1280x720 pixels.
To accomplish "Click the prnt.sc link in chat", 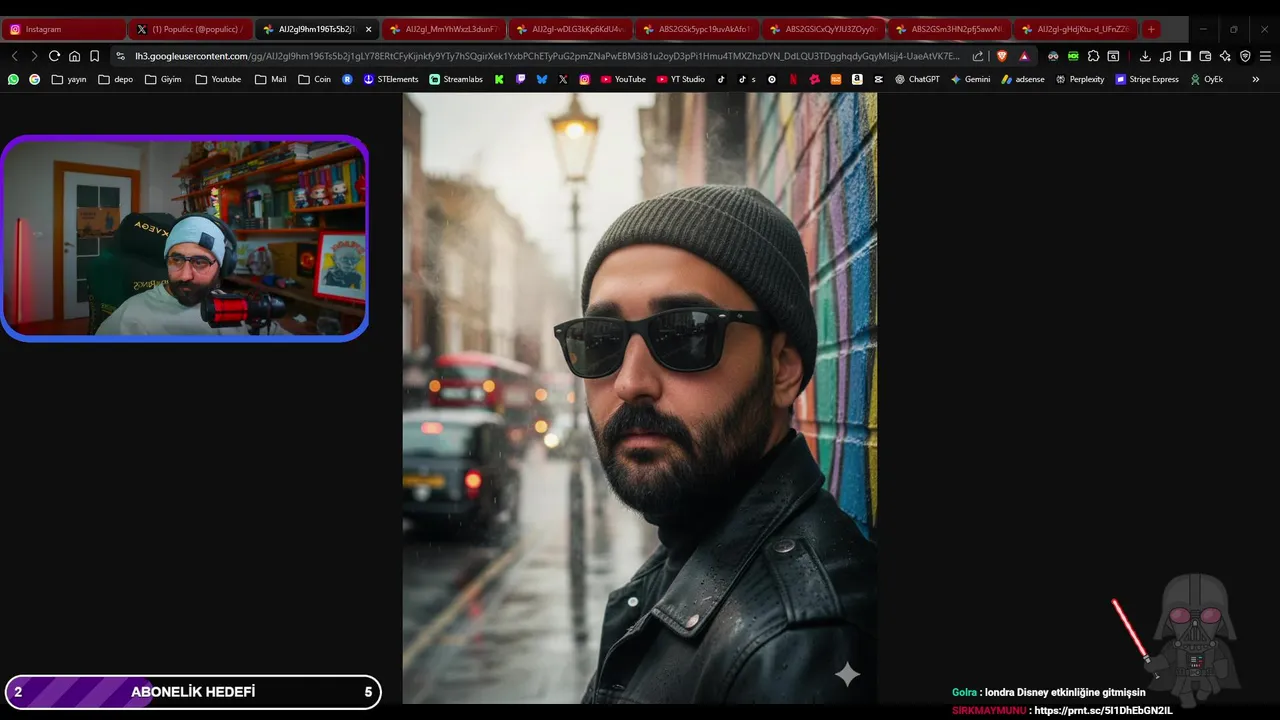I will [1103, 710].
